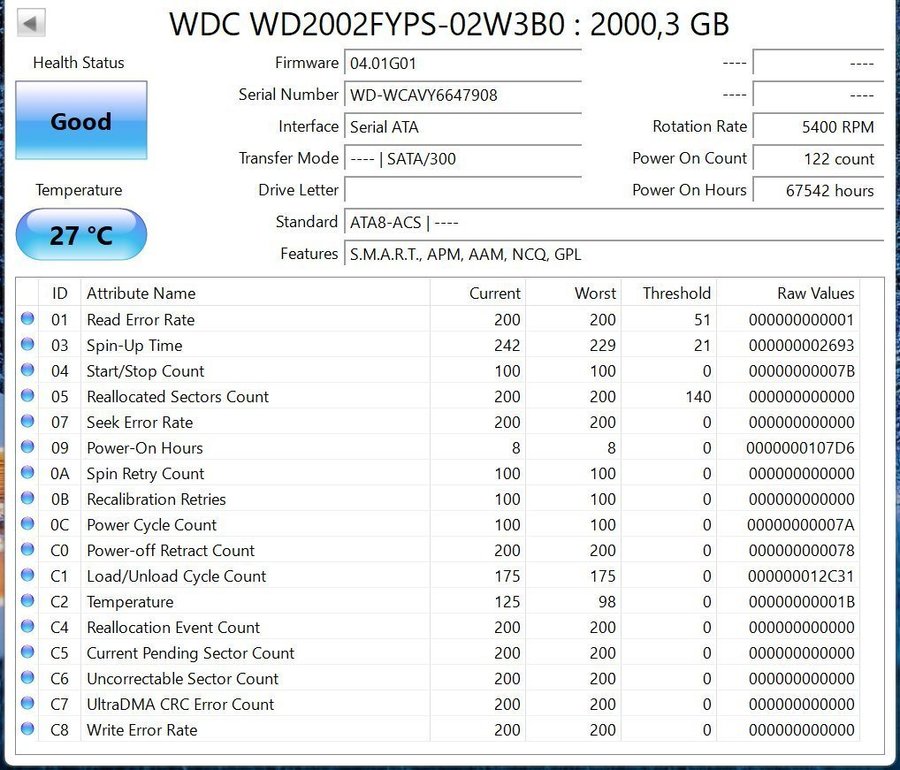Click the previous disk arrow button

pyautogui.click(x=32, y=23)
